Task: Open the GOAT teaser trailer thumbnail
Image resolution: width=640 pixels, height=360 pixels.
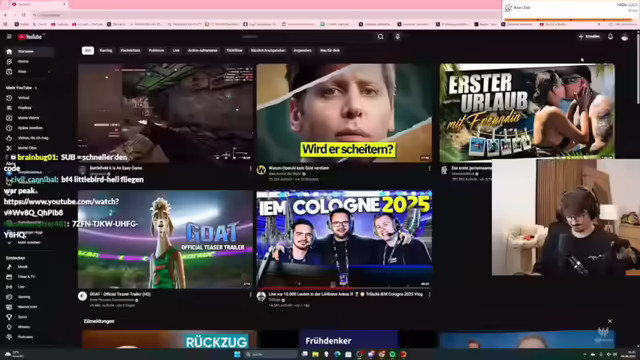Action: click(x=165, y=239)
